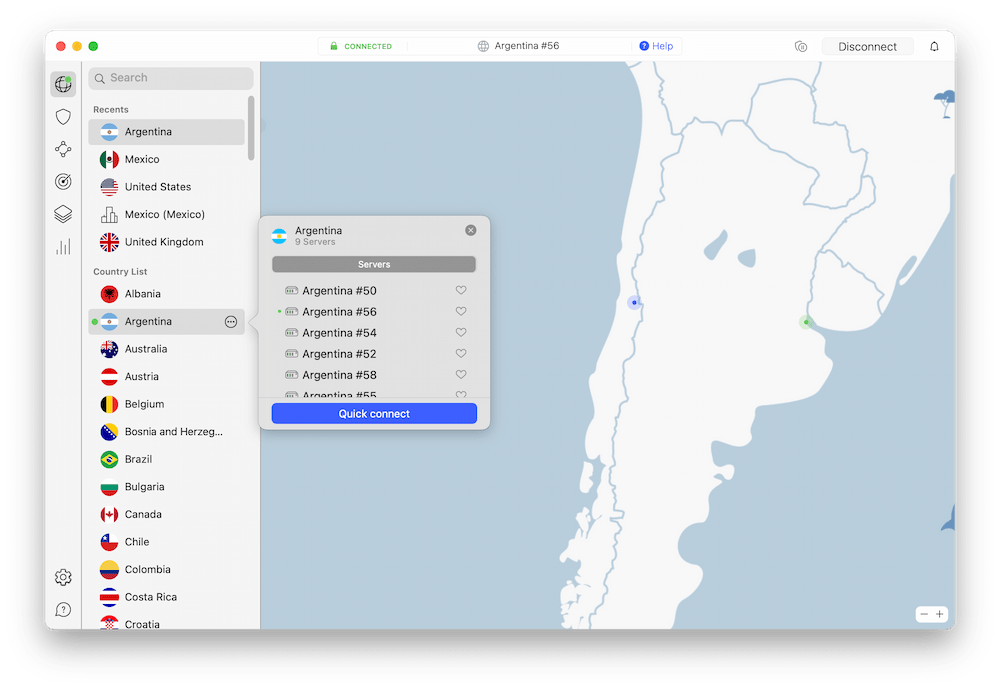Select Colombia in Country List
This screenshot has width=1000, height=689.
166,569
